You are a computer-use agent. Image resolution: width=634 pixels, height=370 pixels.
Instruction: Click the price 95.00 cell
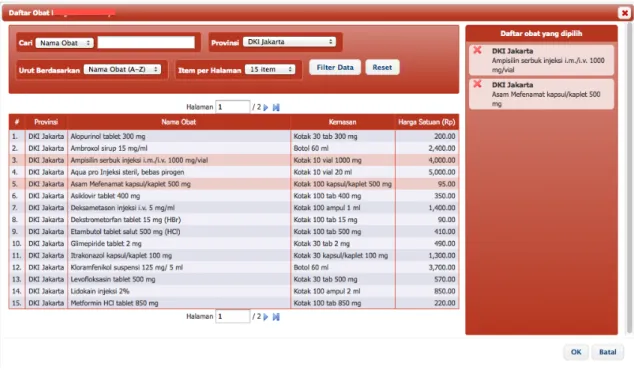pyautogui.click(x=427, y=184)
